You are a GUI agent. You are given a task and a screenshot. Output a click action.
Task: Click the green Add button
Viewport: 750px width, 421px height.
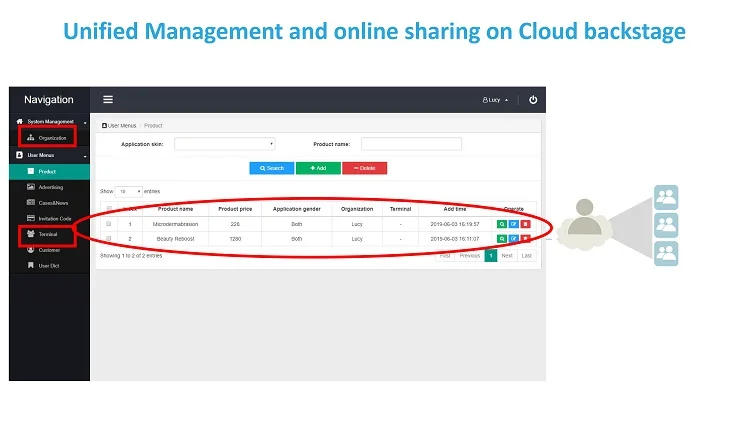tap(318, 168)
